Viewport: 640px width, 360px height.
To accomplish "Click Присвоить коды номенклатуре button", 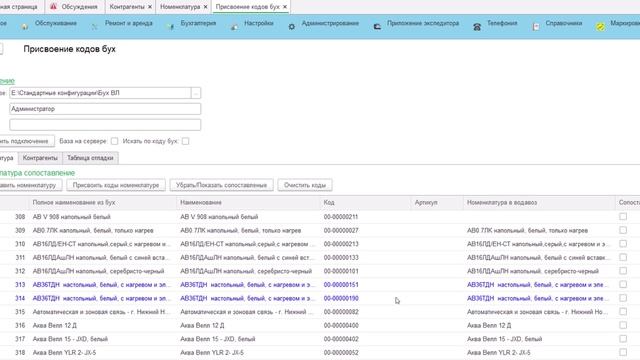I will [116, 185].
